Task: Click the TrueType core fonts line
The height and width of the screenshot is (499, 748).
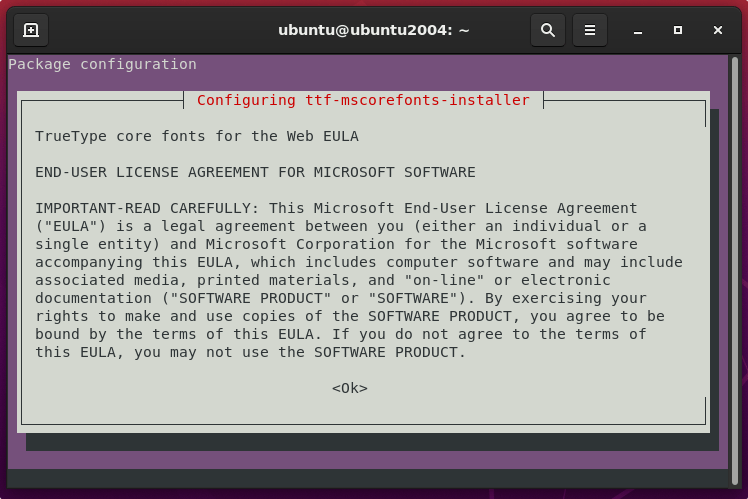Action: pyautogui.click(x=196, y=135)
